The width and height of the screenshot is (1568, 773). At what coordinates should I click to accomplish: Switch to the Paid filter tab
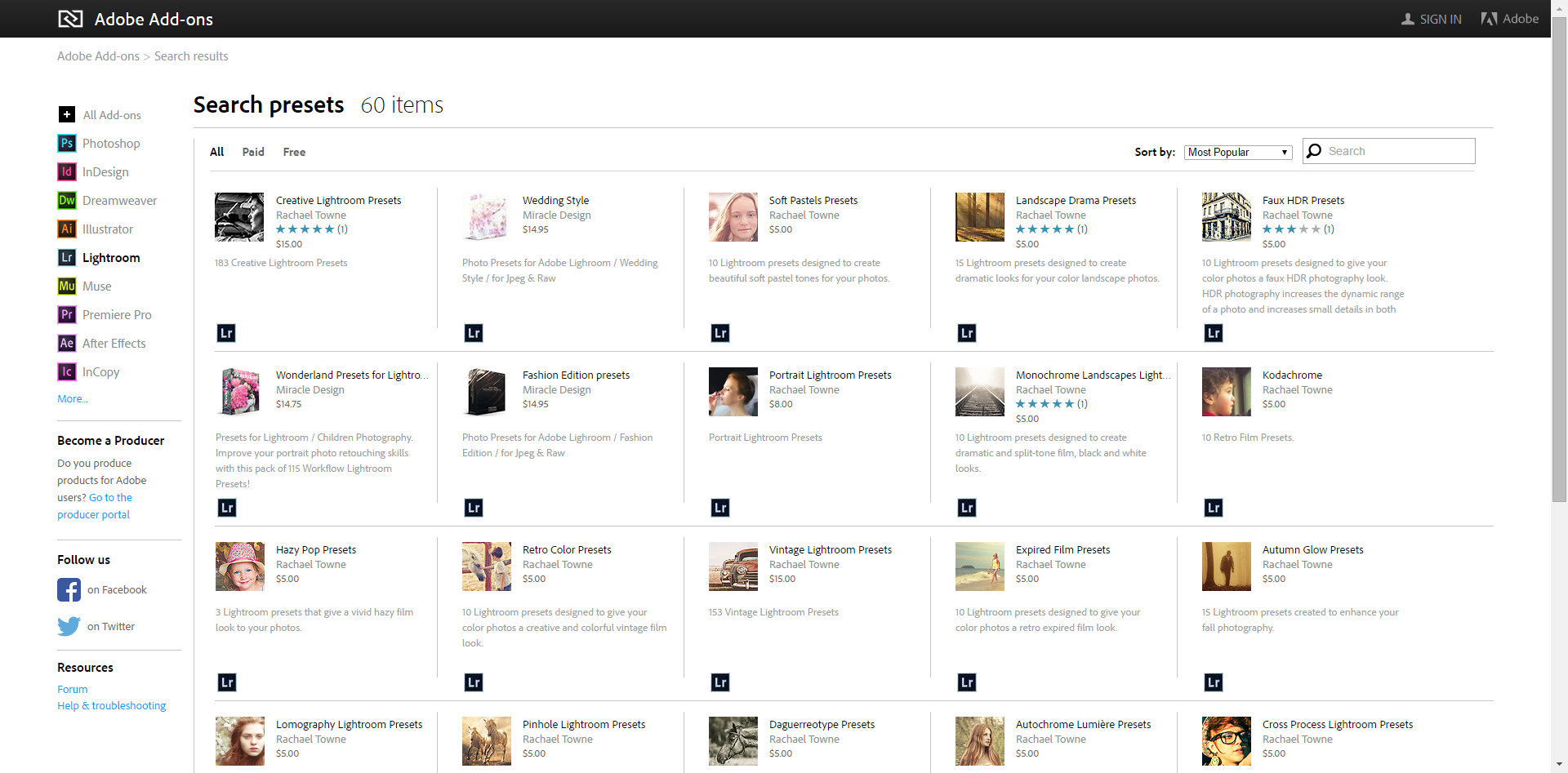253,152
